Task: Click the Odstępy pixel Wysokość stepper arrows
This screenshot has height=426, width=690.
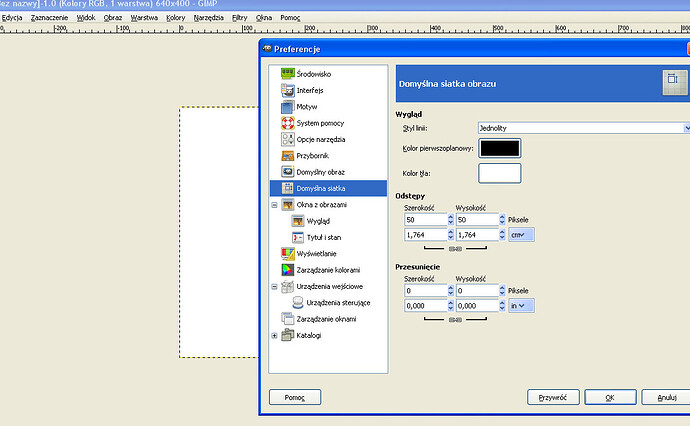Action: point(502,219)
